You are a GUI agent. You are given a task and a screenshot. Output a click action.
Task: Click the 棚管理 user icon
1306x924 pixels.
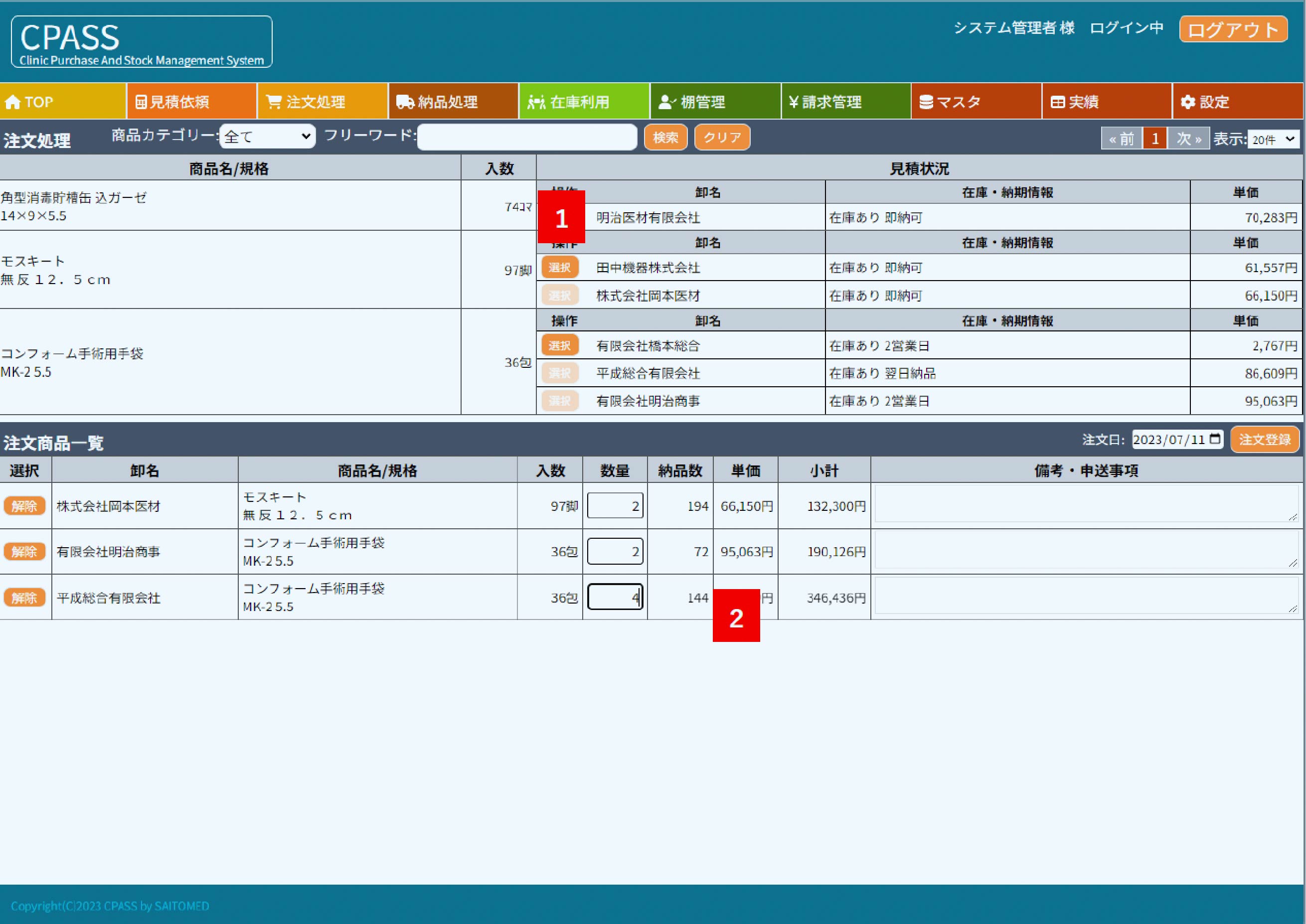665,102
